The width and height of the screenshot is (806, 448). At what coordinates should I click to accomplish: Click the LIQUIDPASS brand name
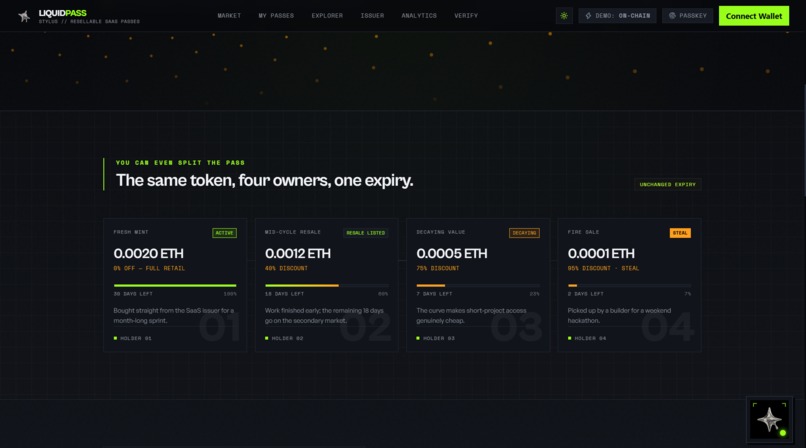click(x=63, y=13)
